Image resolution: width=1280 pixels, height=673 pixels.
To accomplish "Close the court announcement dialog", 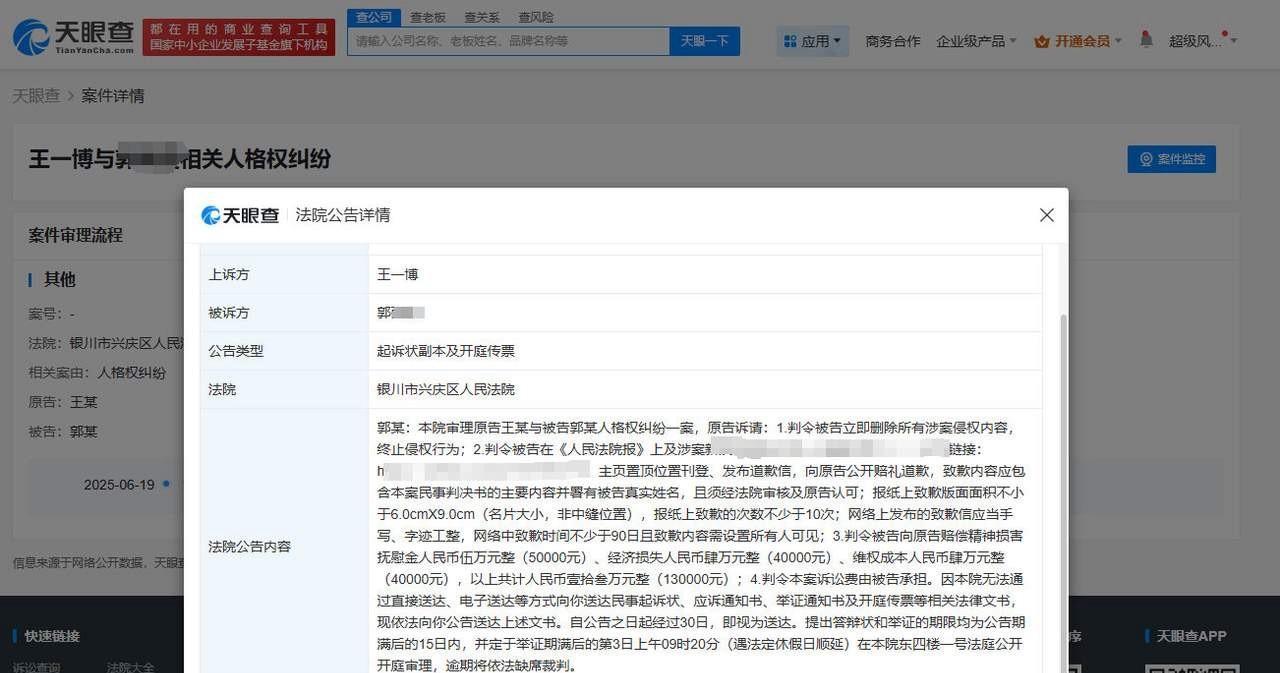I will coord(1046,215).
